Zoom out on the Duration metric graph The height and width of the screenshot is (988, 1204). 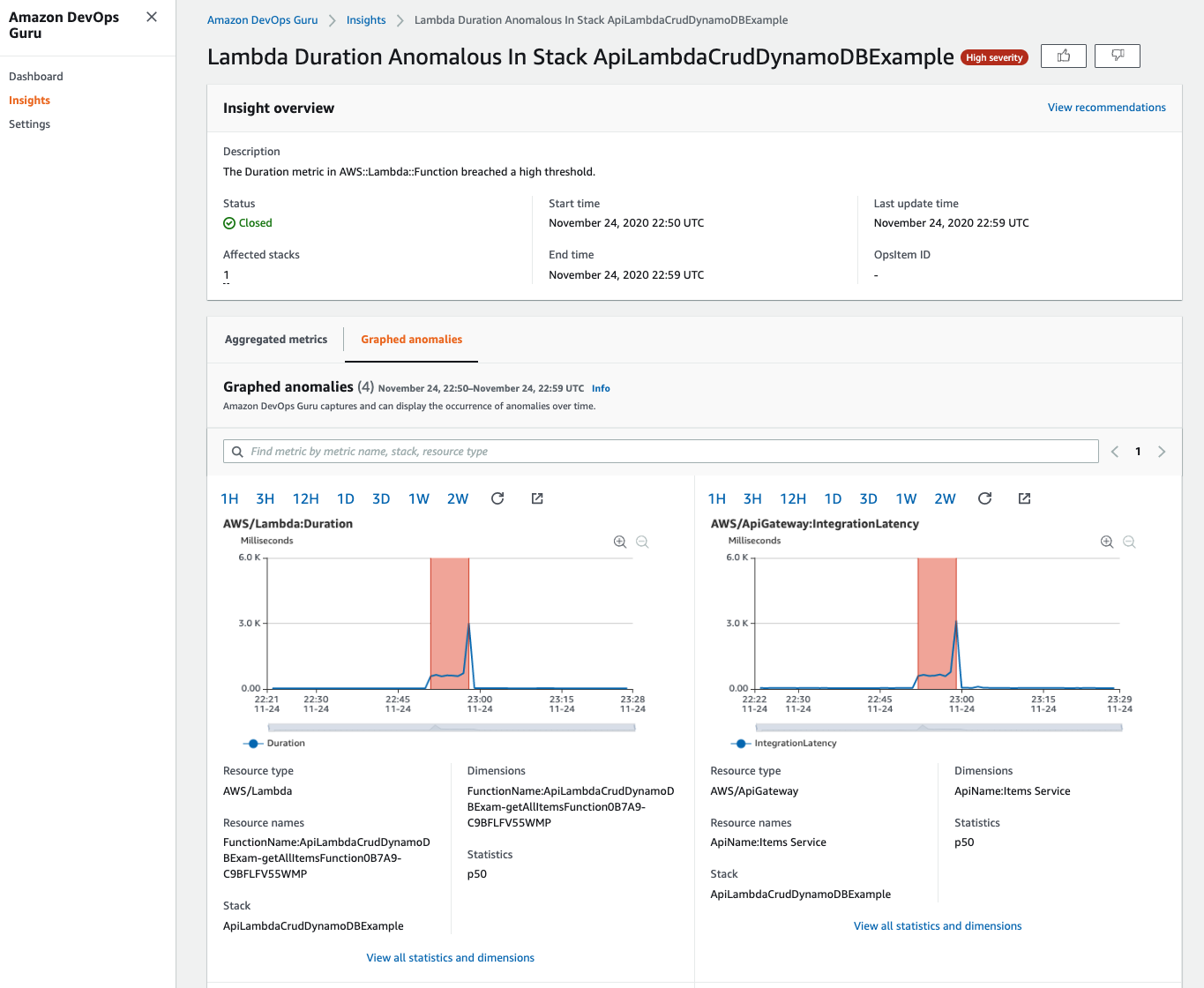pyautogui.click(x=642, y=542)
